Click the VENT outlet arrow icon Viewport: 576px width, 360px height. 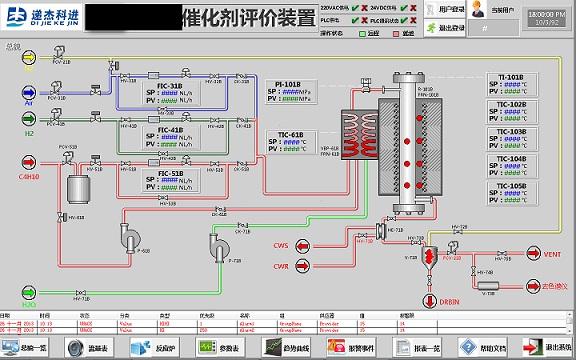coord(533,253)
